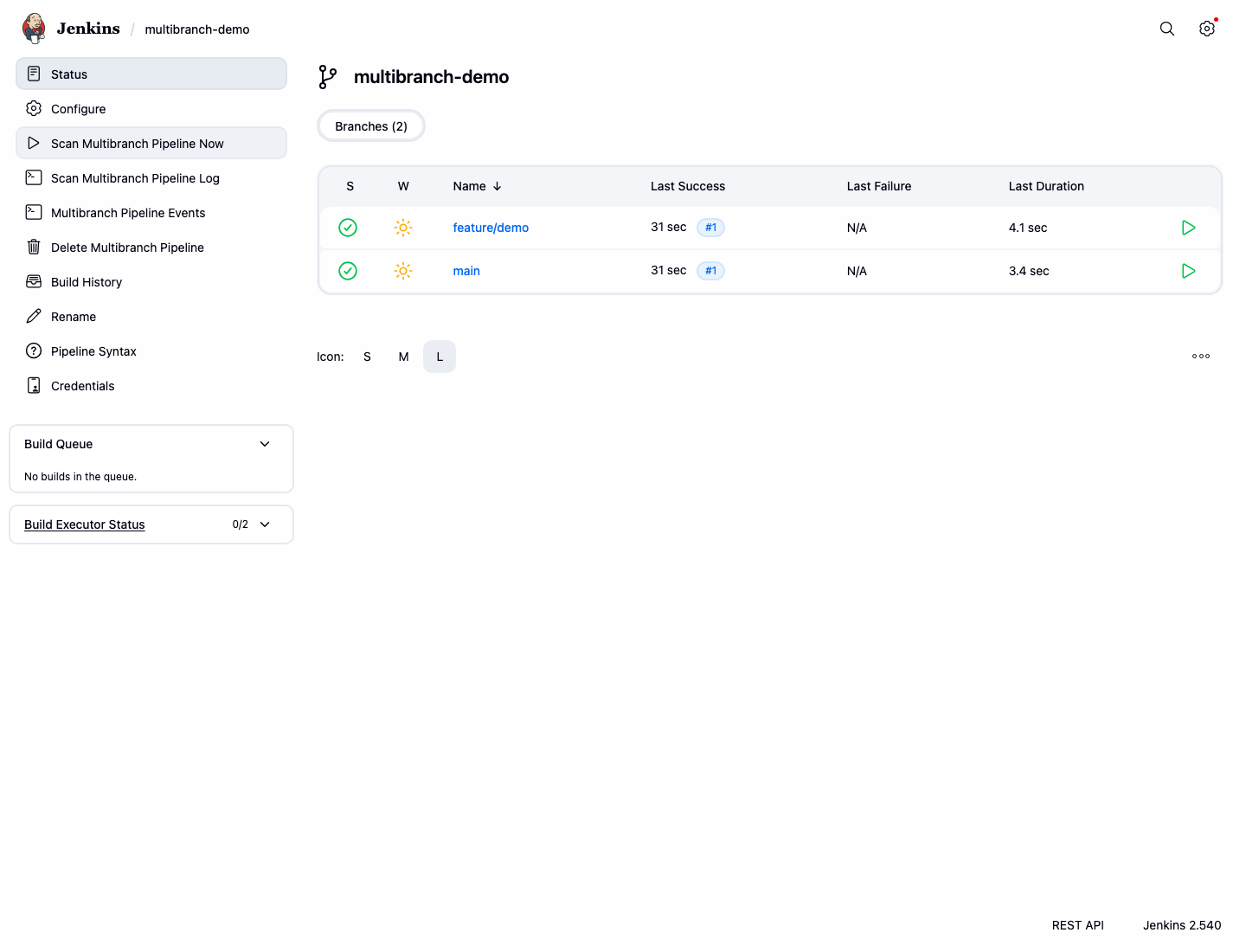Click the Multibranch Pipeline Events terminal icon

click(34, 212)
